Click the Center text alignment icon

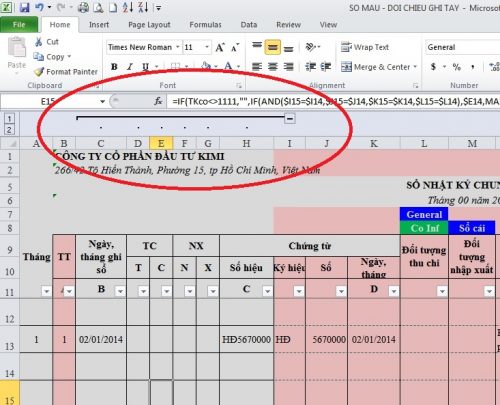pyautogui.click(x=273, y=67)
